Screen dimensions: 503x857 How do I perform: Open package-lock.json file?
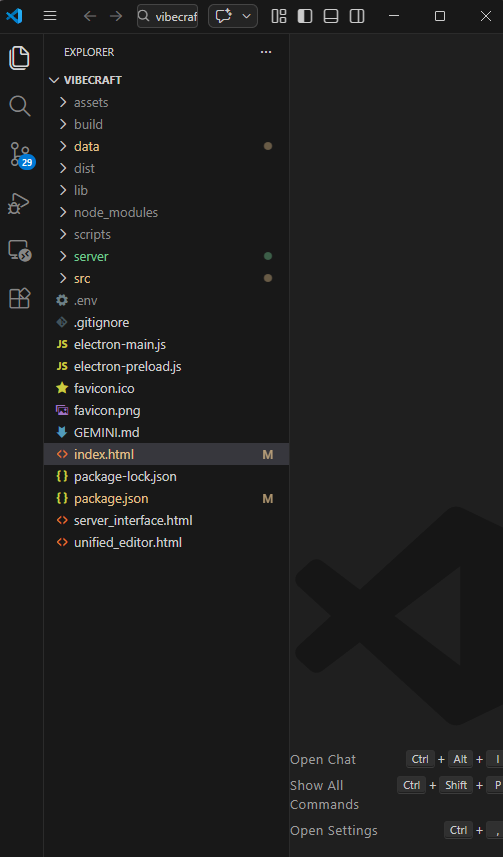166,476
